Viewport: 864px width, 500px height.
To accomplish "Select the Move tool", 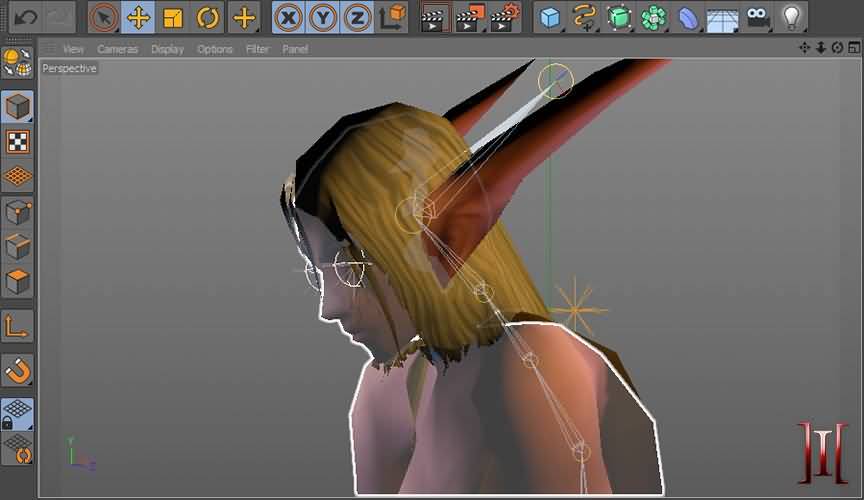I will click(138, 18).
